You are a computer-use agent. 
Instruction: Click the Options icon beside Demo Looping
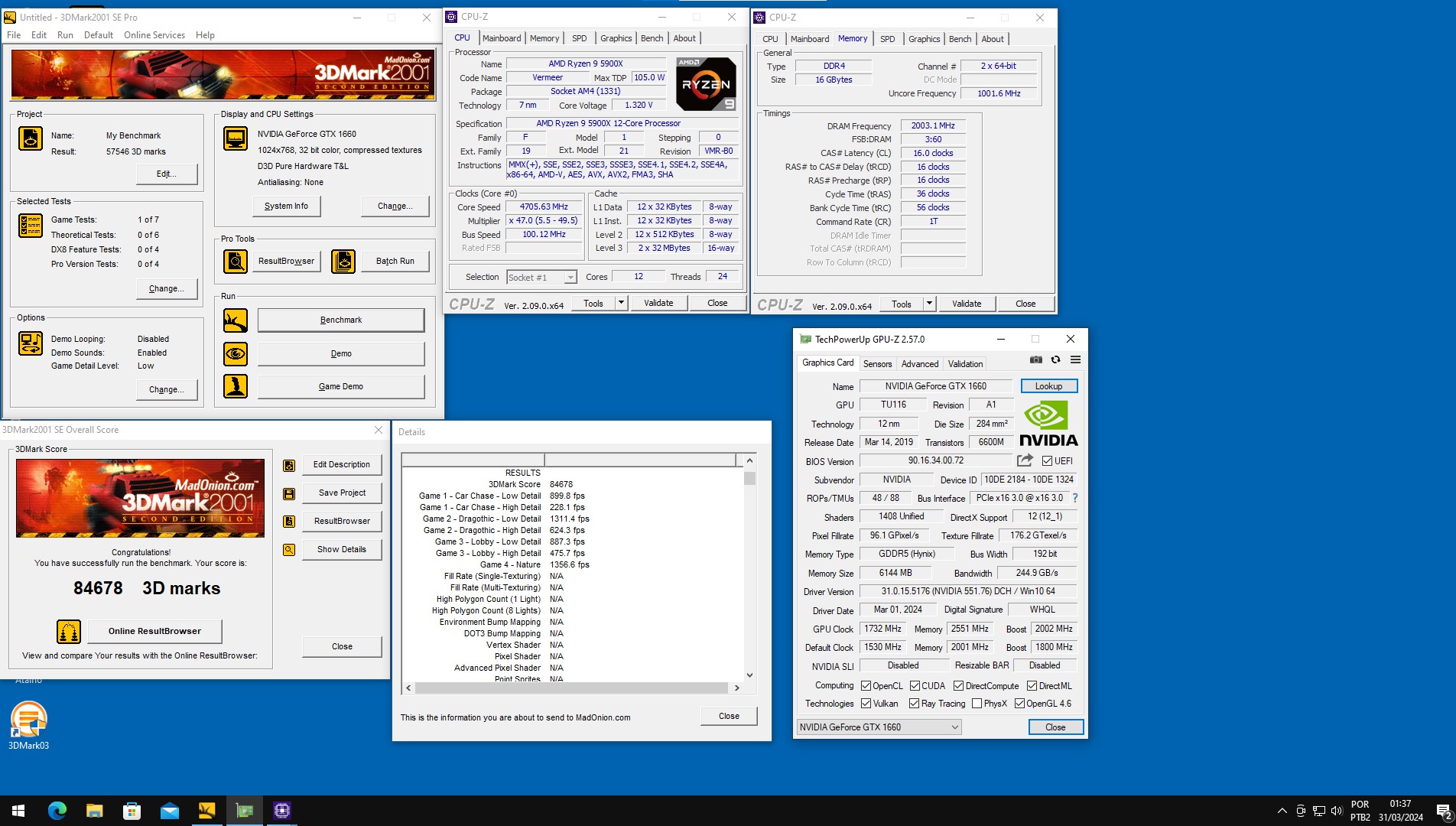point(31,343)
